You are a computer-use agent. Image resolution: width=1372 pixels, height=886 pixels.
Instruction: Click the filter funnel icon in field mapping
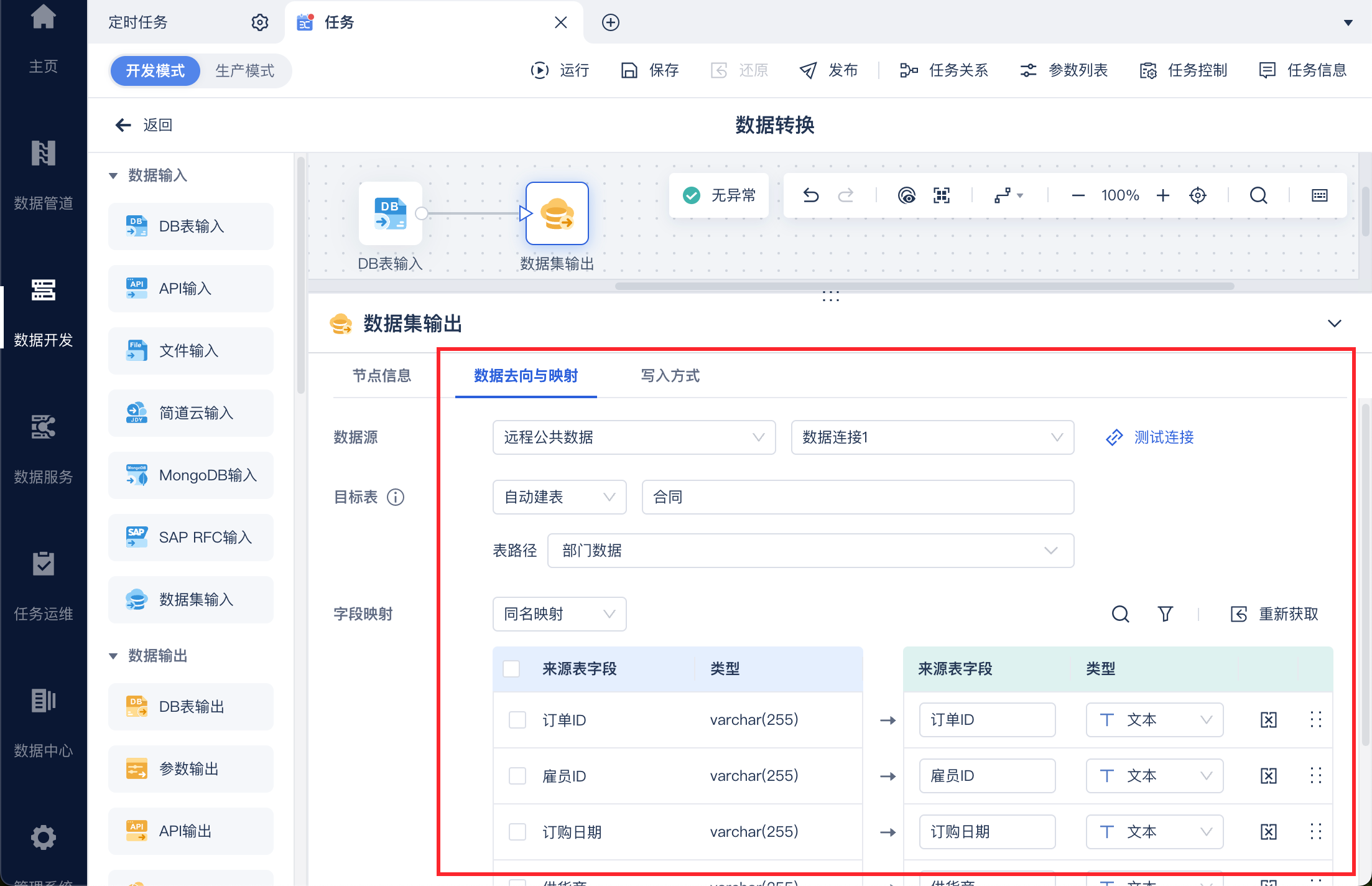1165,614
